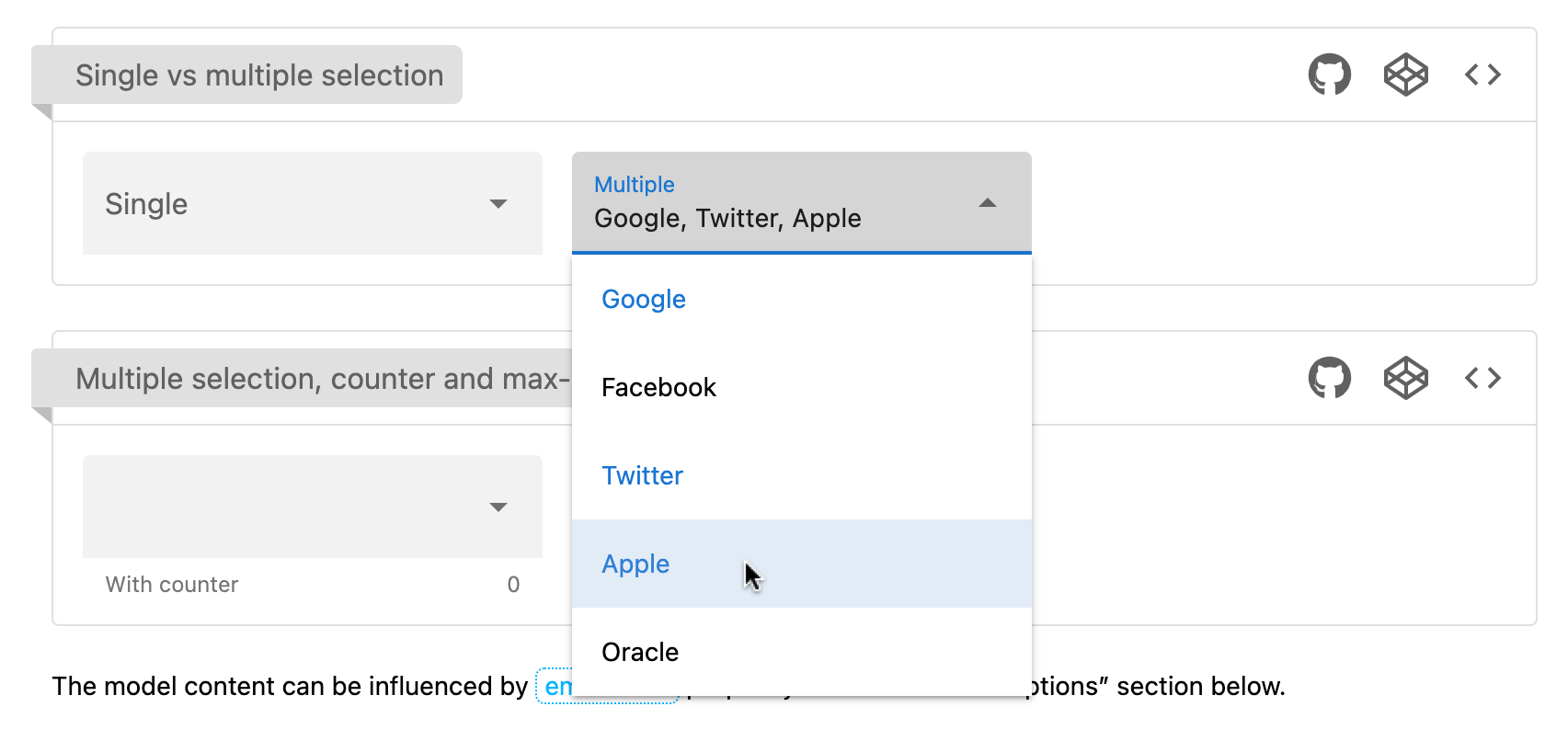The width and height of the screenshot is (1568, 741).
Task: Open the With counter select dropdown arrow
Action: click(498, 507)
